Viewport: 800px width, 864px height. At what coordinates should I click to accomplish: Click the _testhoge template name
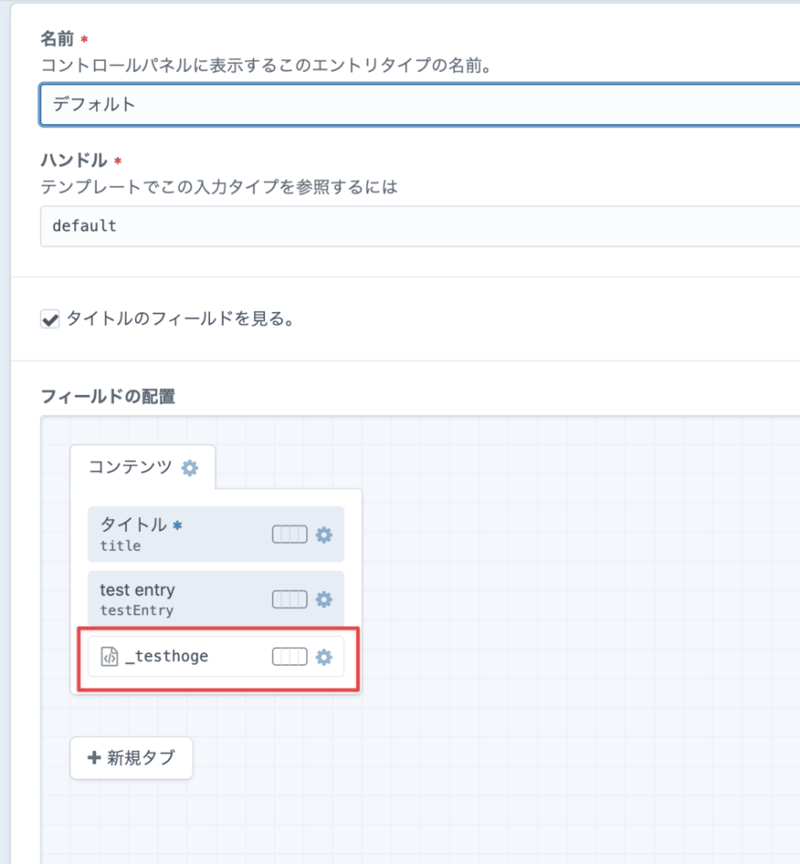(167, 657)
